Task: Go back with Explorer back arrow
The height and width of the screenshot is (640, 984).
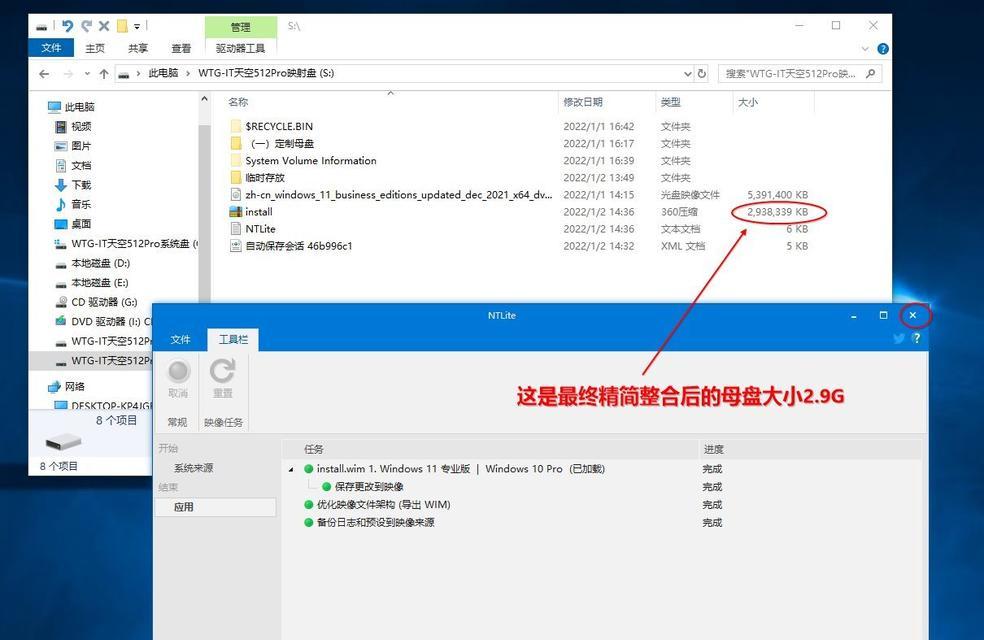Action: (44, 73)
